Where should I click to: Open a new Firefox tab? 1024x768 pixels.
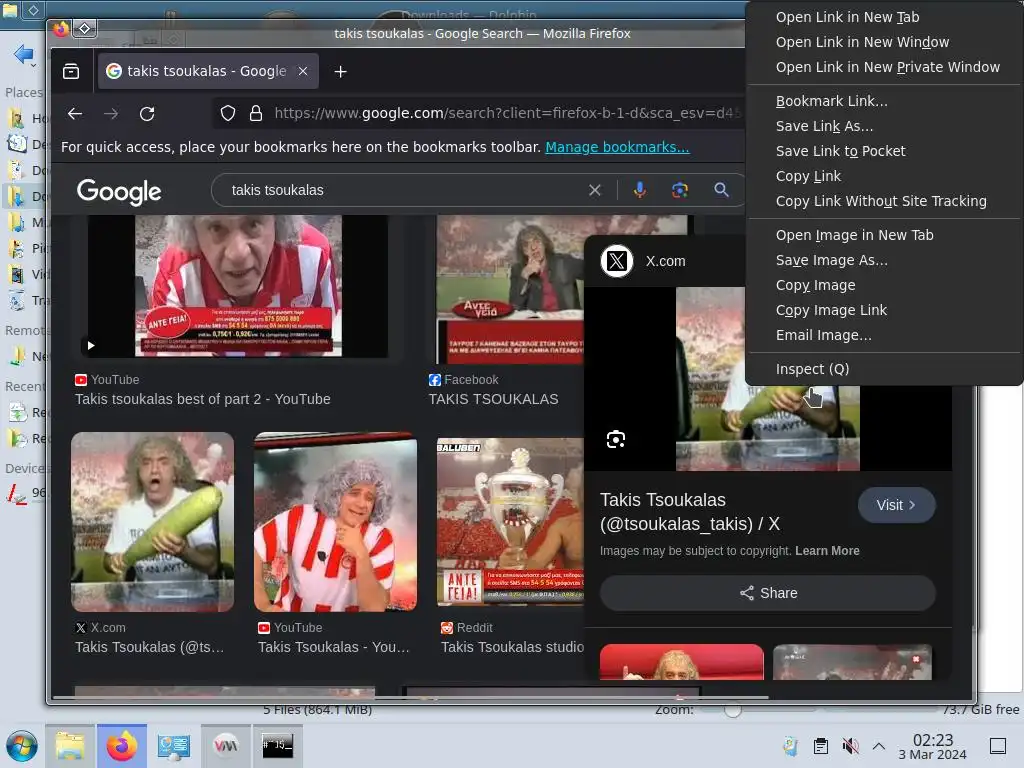tap(340, 71)
